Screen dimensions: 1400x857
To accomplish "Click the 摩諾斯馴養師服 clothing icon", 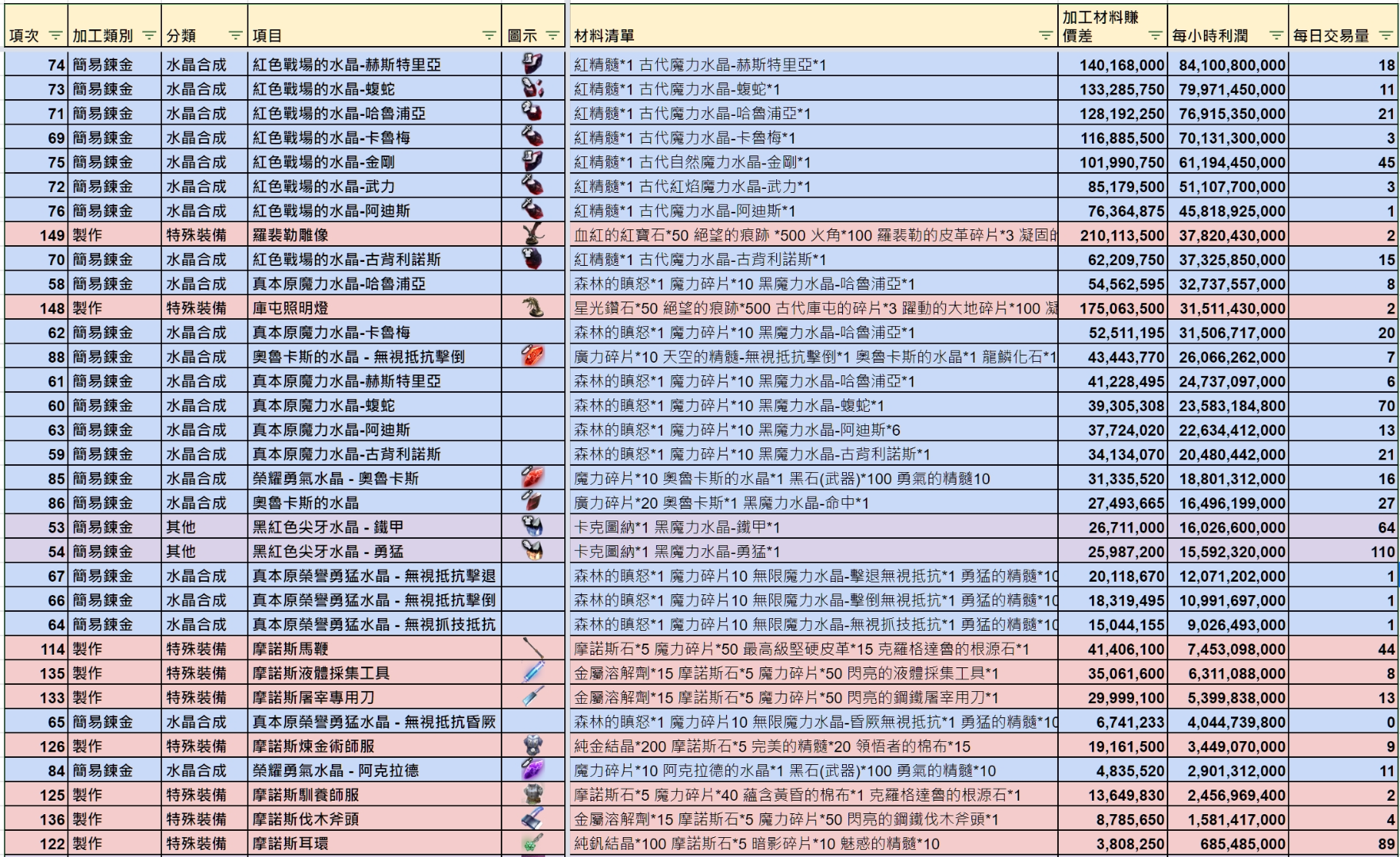I will (533, 794).
